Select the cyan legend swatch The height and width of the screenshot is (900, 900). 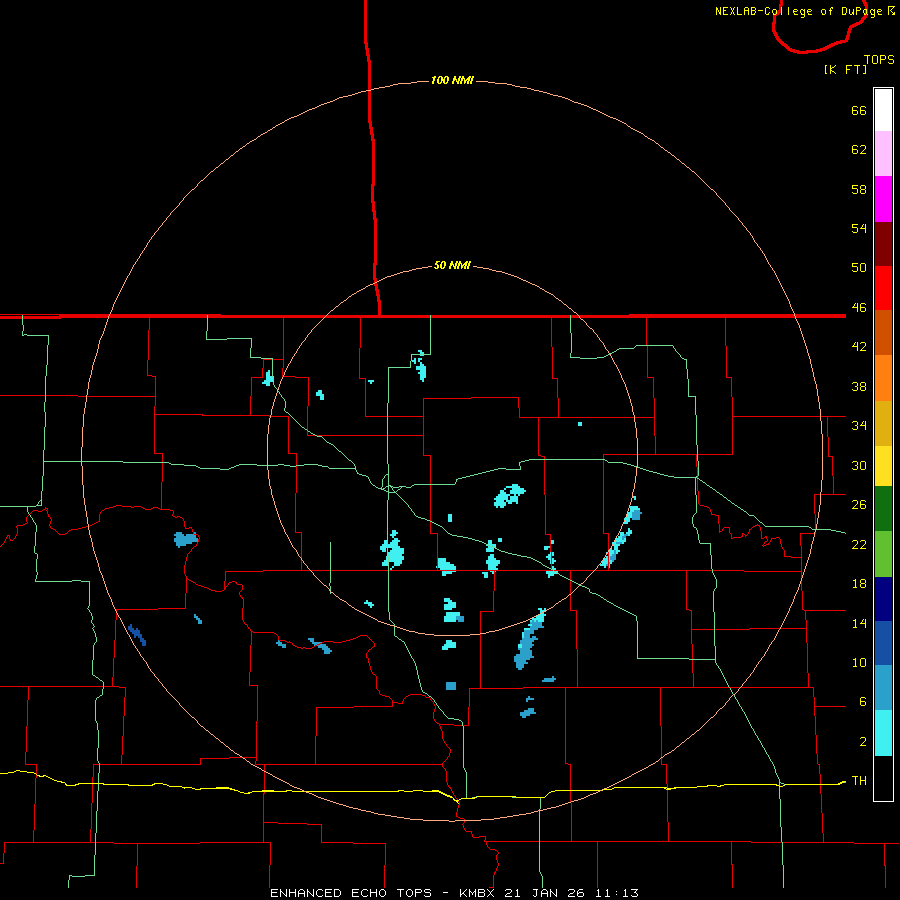tap(883, 733)
